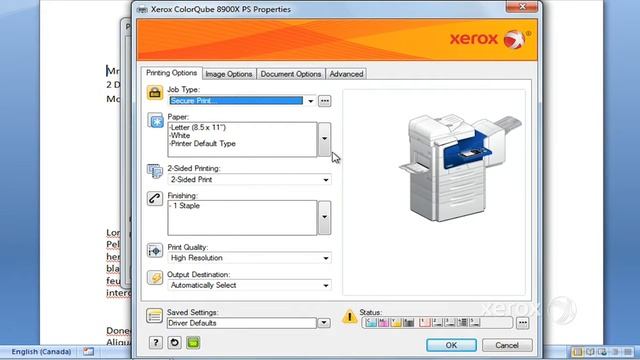Click the yellow ink status icon
Viewport: 640px width, 360px height.
[396, 323]
